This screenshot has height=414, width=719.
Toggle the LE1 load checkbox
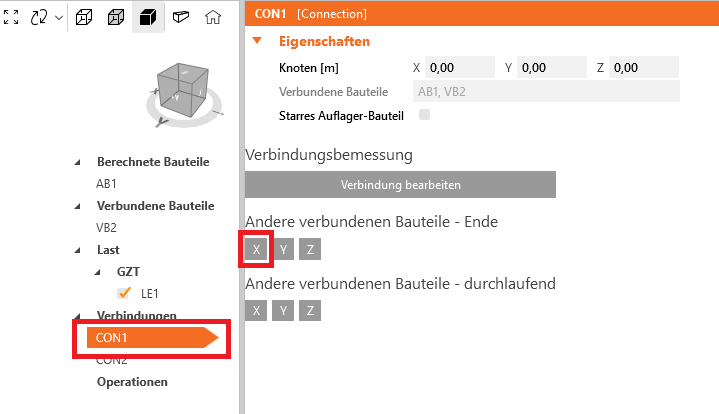coord(124,293)
